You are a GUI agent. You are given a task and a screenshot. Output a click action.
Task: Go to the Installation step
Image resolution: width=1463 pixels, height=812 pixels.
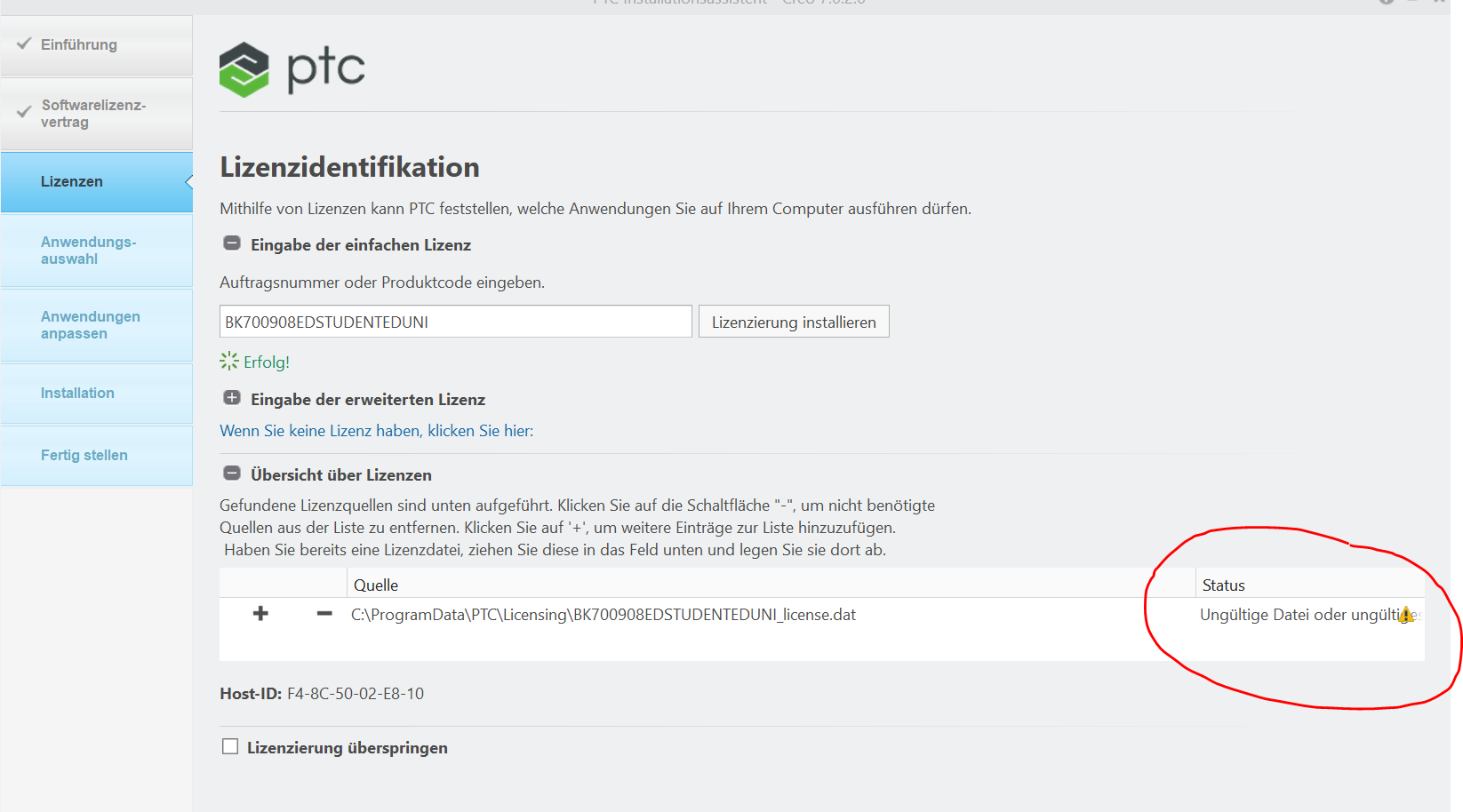[x=77, y=392]
